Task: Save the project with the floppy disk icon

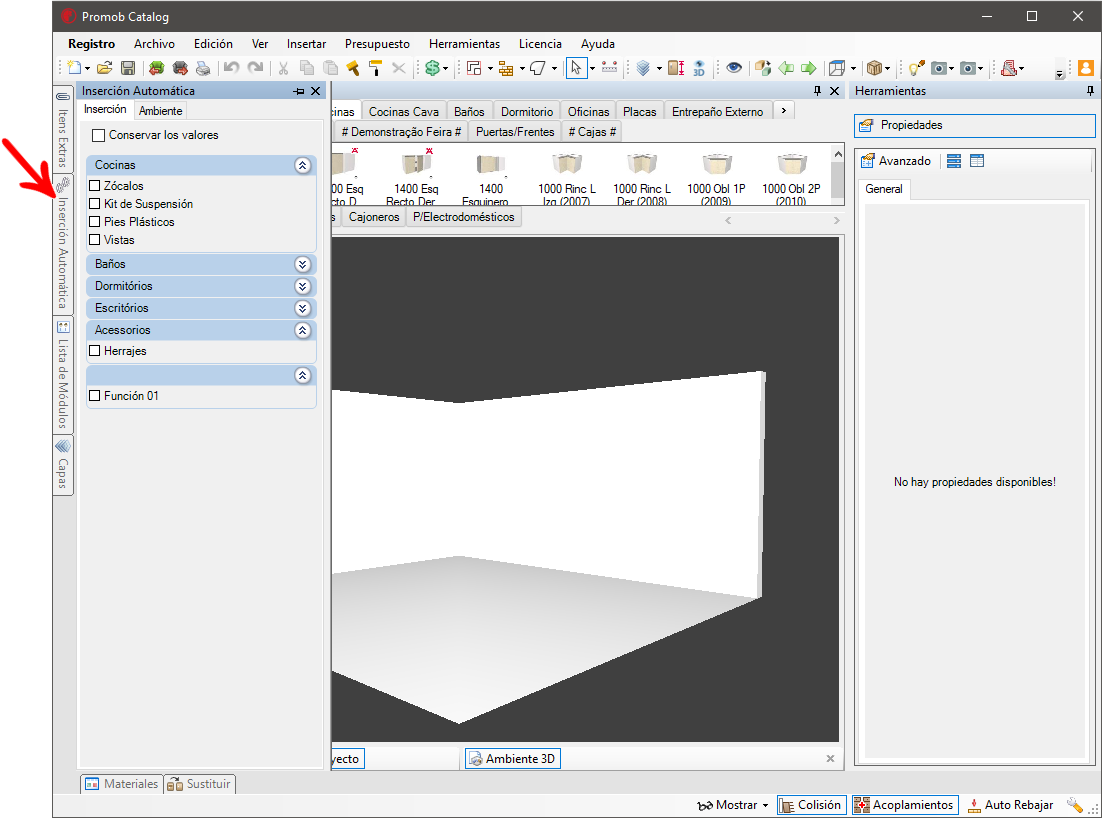Action: point(128,68)
